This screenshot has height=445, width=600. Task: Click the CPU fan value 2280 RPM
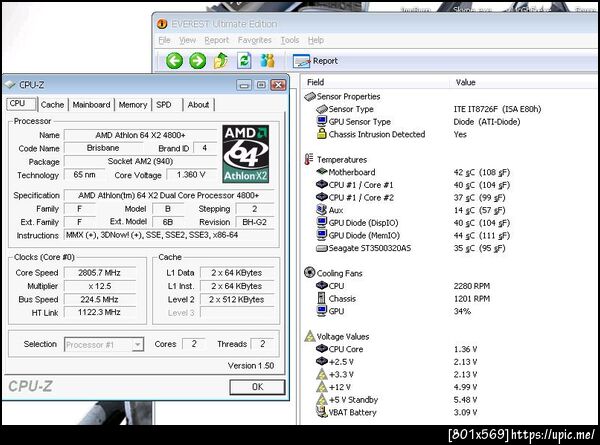tap(472, 286)
